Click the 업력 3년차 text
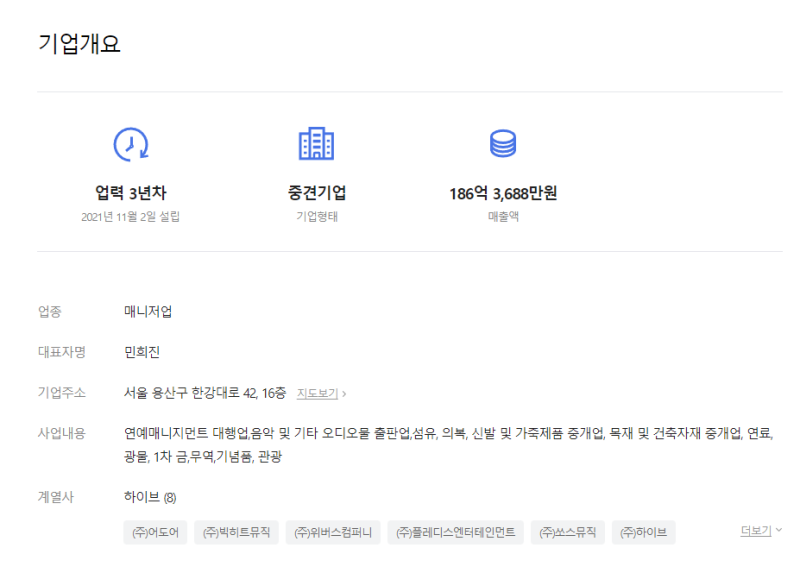 (131, 194)
